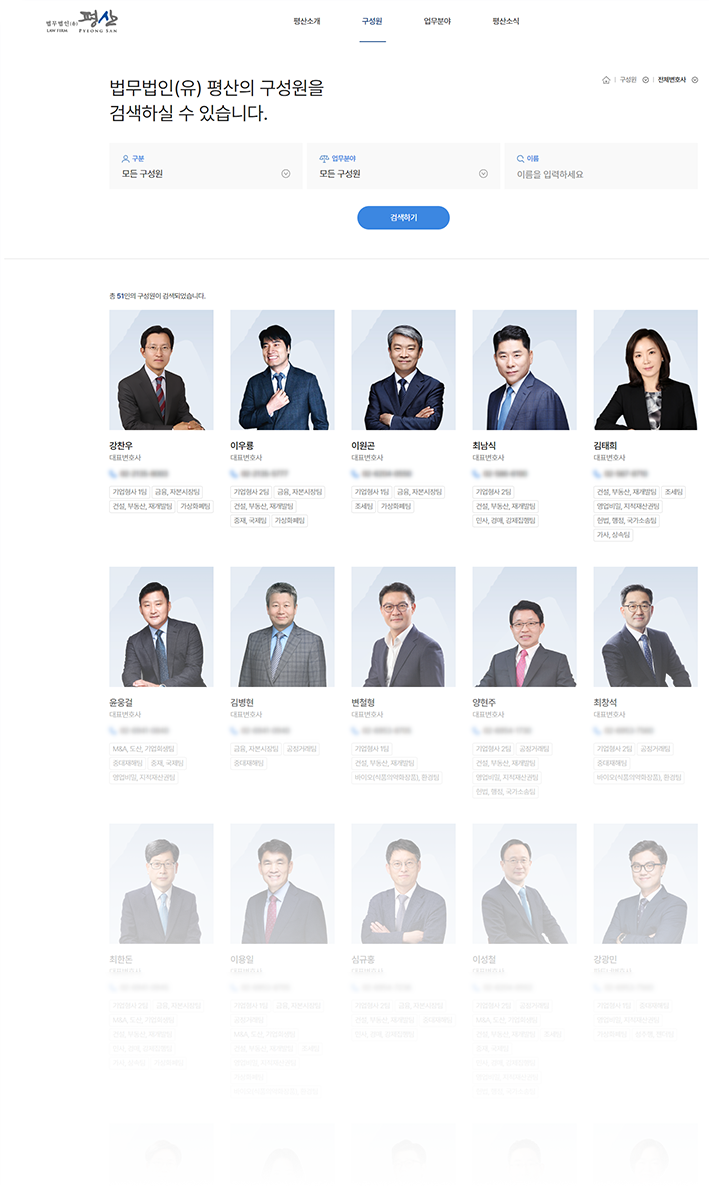
Task: Click the blue 검색하기 button
Action: (x=403, y=218)
